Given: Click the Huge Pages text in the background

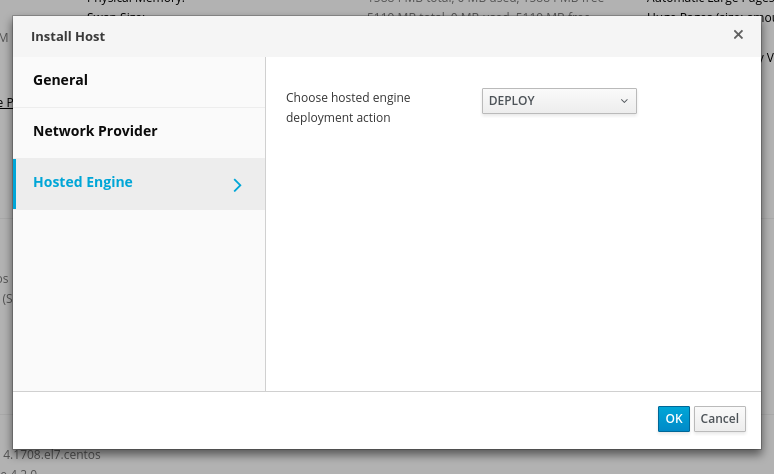Looking at the screenshot, I should pos(690,16).
